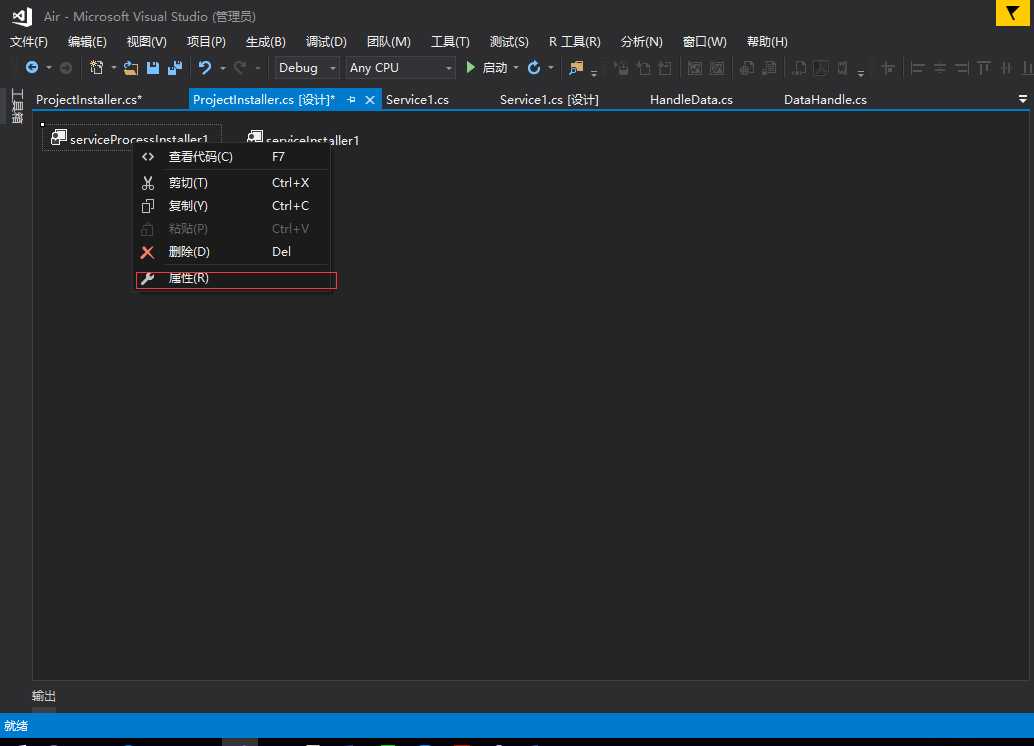Open the R 工具(R) menu
This screenshot has height=746, width=1034.
pos(574,42)
